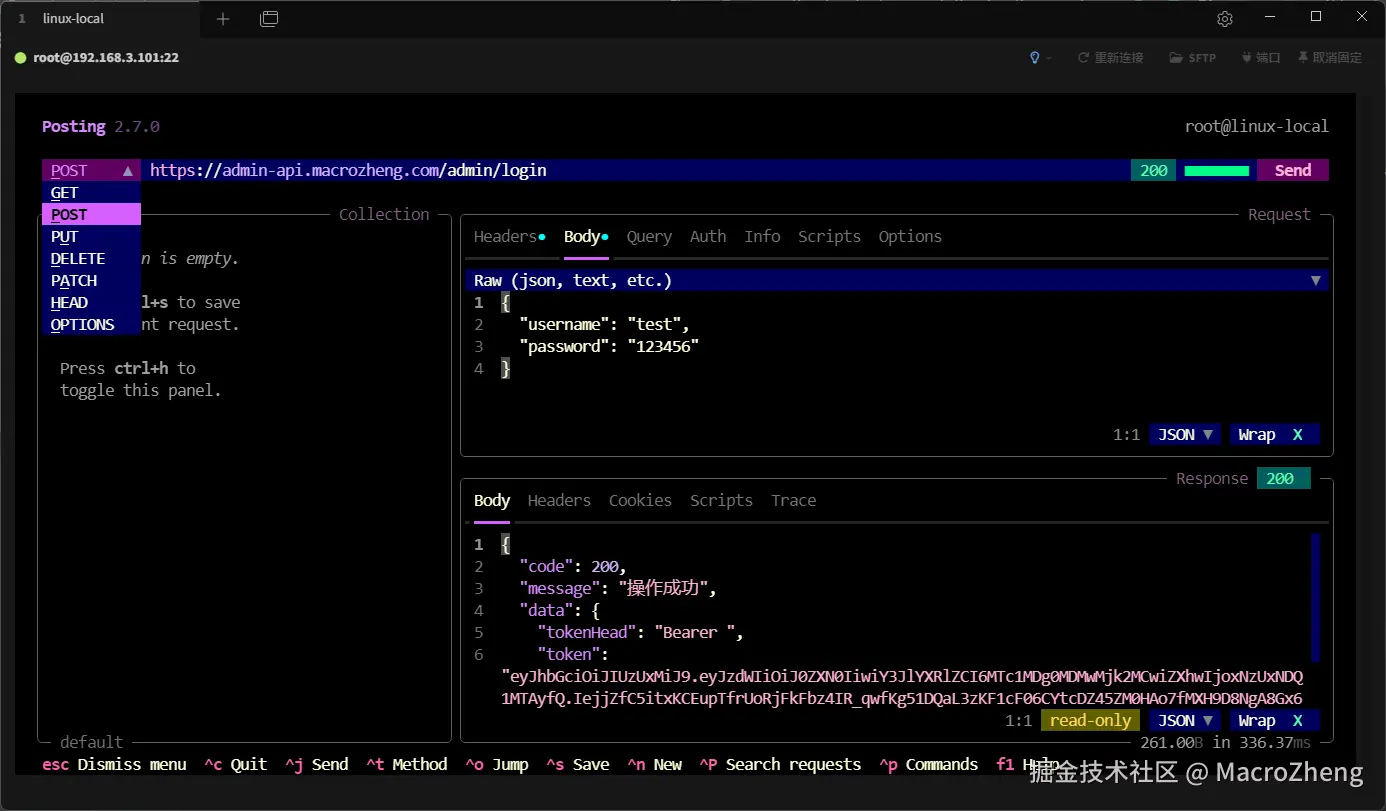Open the request body JSON language dropdown

click(1185, 435)
